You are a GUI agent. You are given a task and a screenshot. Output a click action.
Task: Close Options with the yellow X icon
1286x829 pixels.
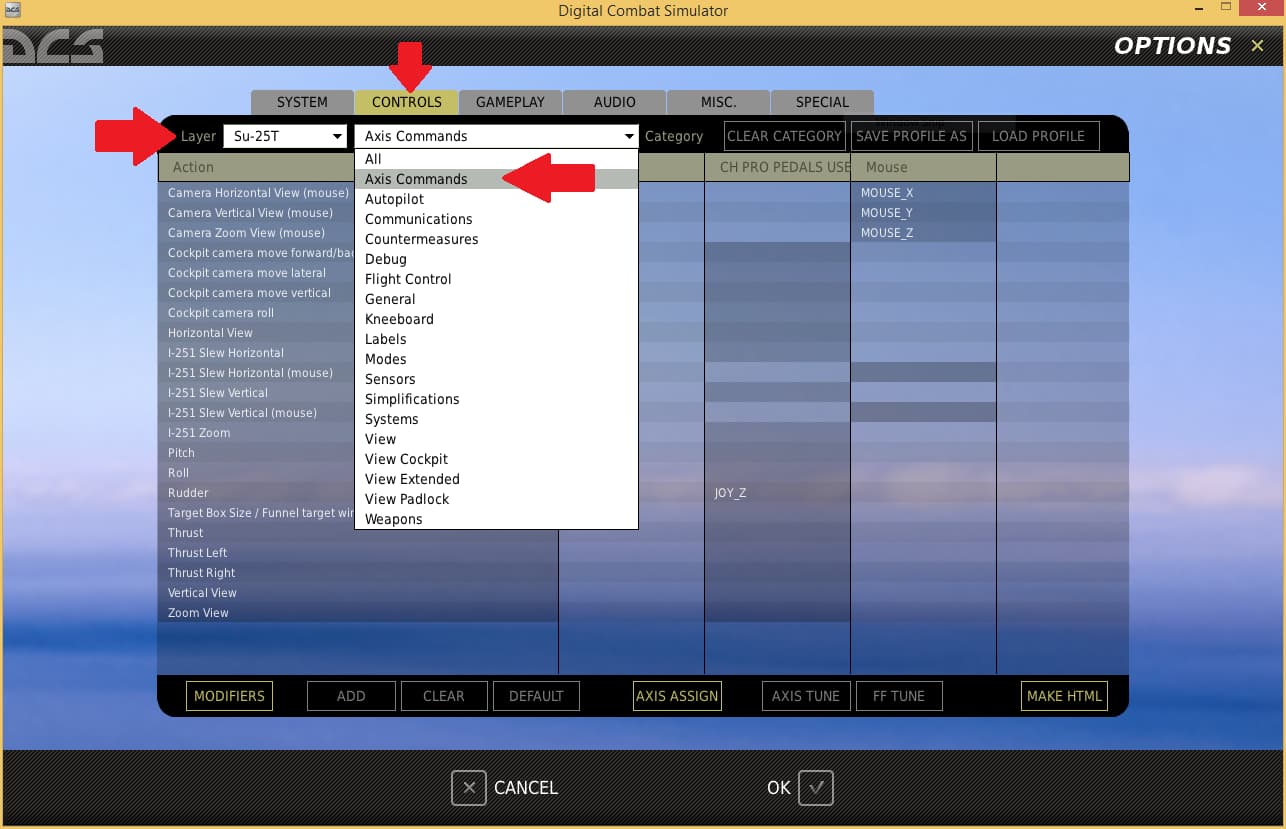(x=1257, y=46)
